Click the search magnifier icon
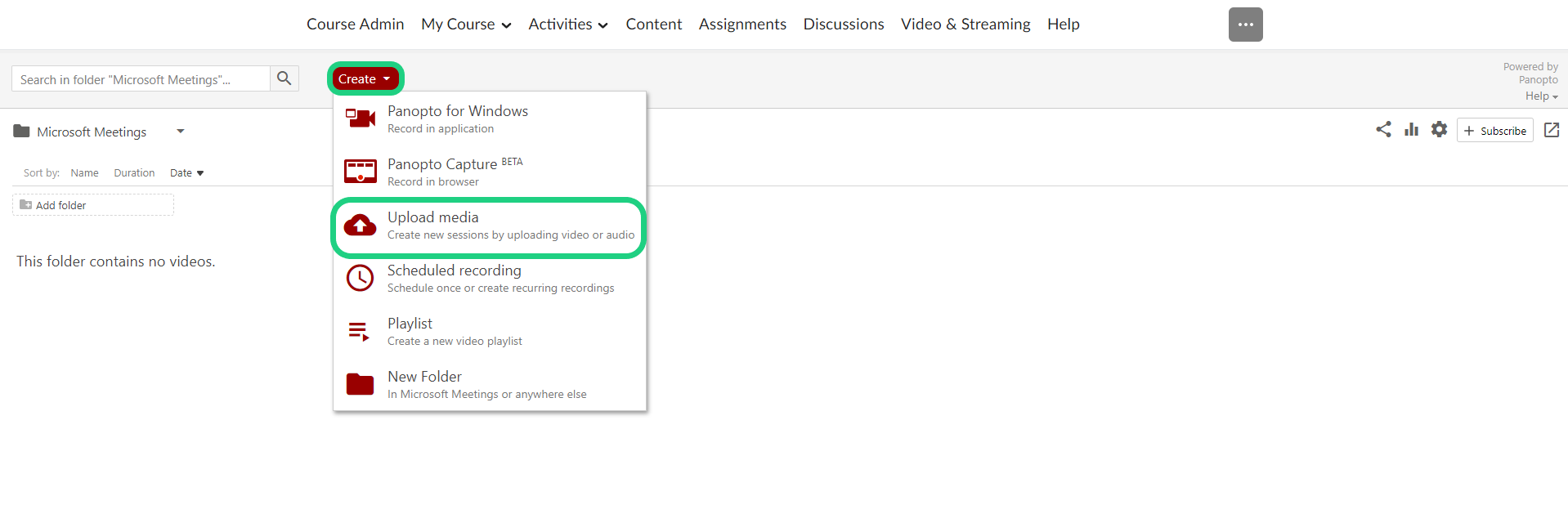 [284, 78]
